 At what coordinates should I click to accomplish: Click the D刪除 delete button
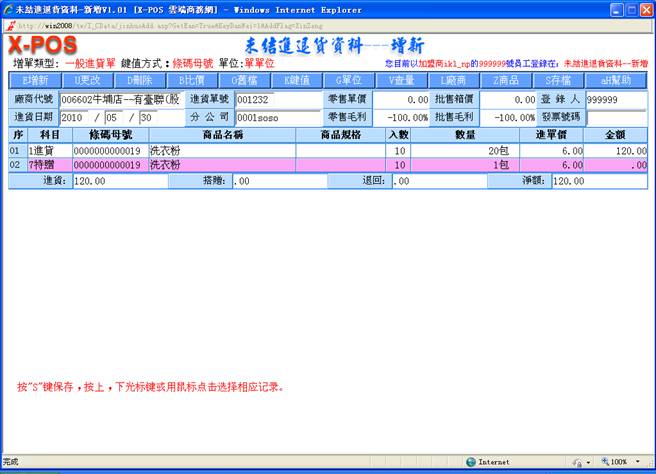pos(139,80)
